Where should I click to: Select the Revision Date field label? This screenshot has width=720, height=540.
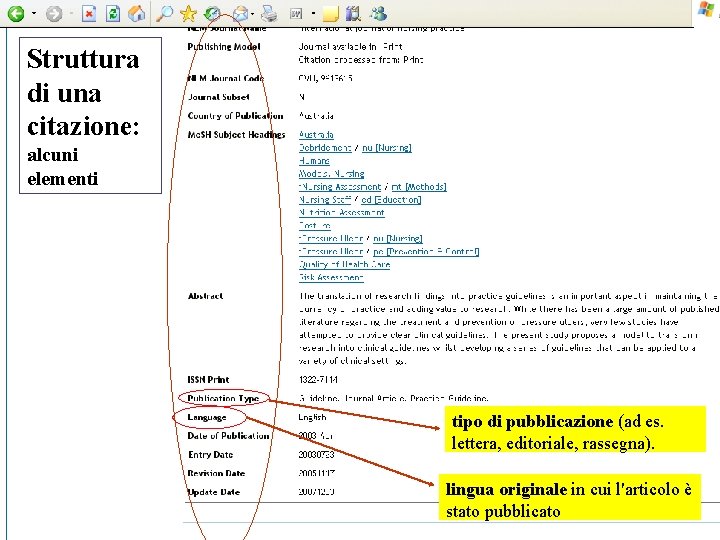tap(216, 473)
